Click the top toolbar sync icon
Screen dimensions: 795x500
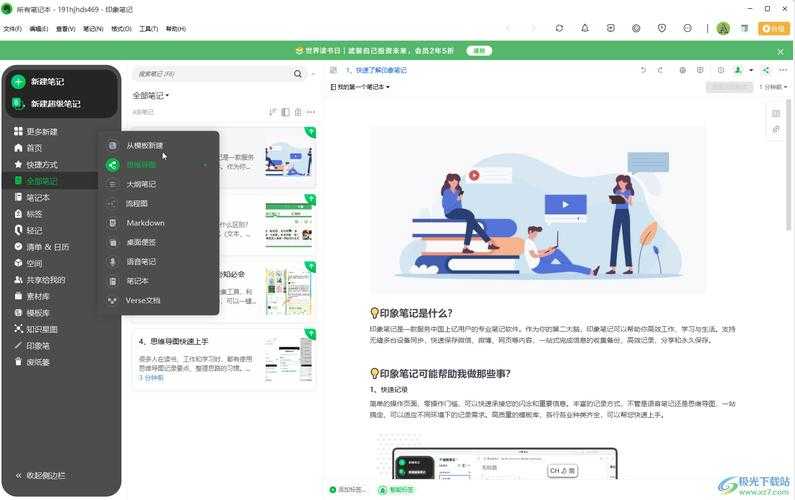[559, 28]
